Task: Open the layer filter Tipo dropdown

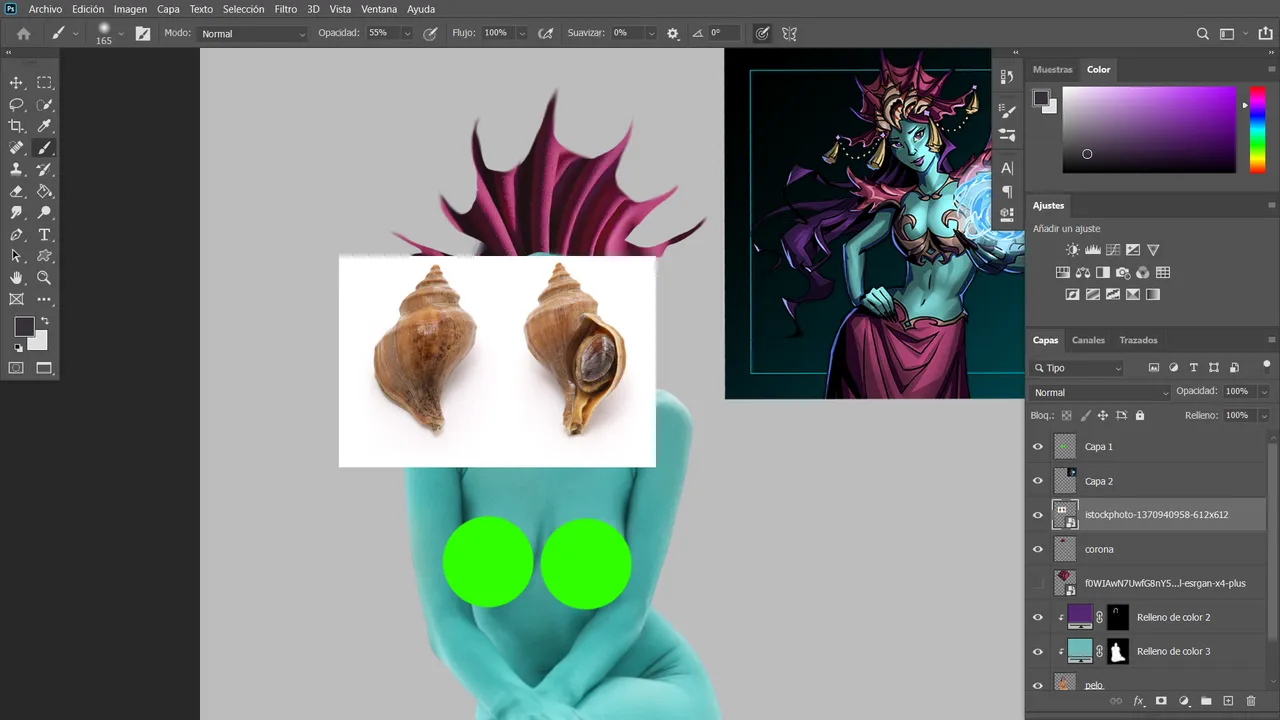Action: tap(1078, 368)
